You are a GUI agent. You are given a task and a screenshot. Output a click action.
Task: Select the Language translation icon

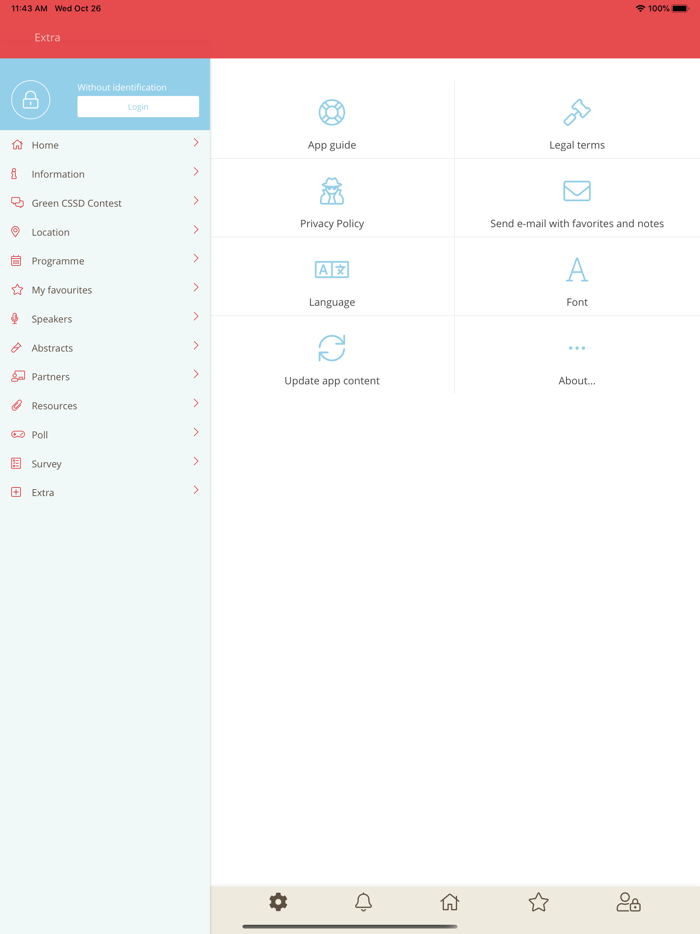pos(331,270)
